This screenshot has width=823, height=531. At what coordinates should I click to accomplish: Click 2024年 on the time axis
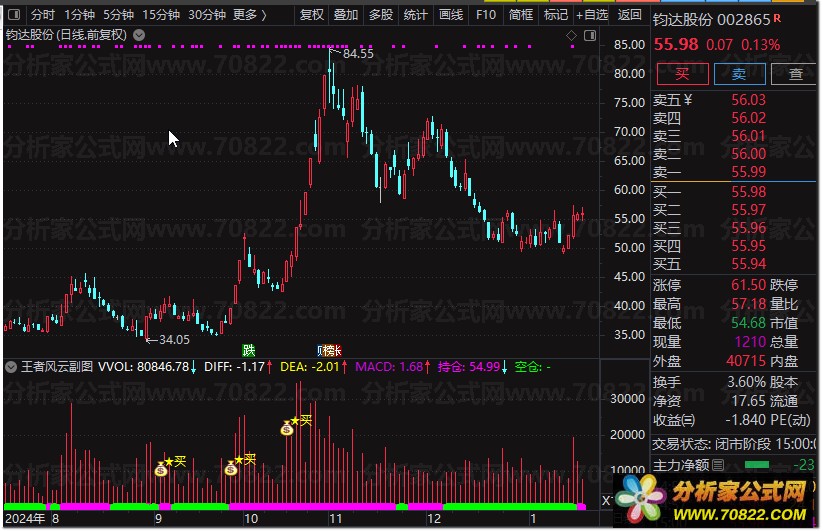point(25,519)
